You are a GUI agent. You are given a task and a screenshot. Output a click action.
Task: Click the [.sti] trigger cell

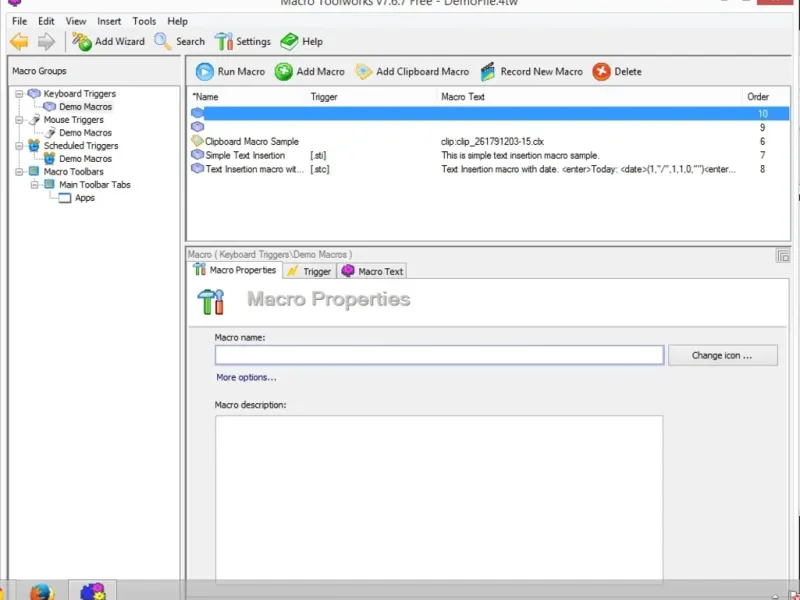click(318, 155)
